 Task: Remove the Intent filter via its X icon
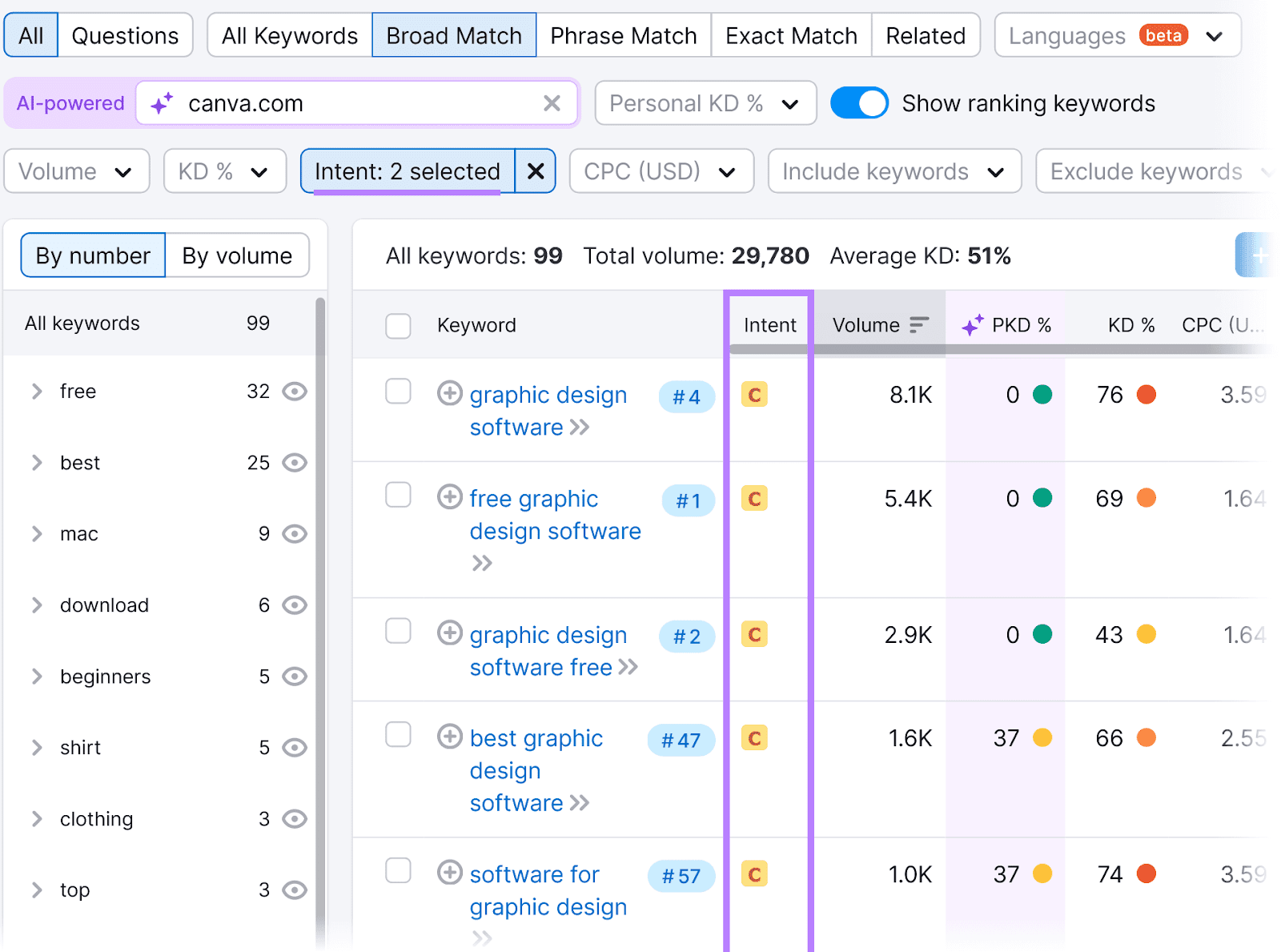(535, 171)
